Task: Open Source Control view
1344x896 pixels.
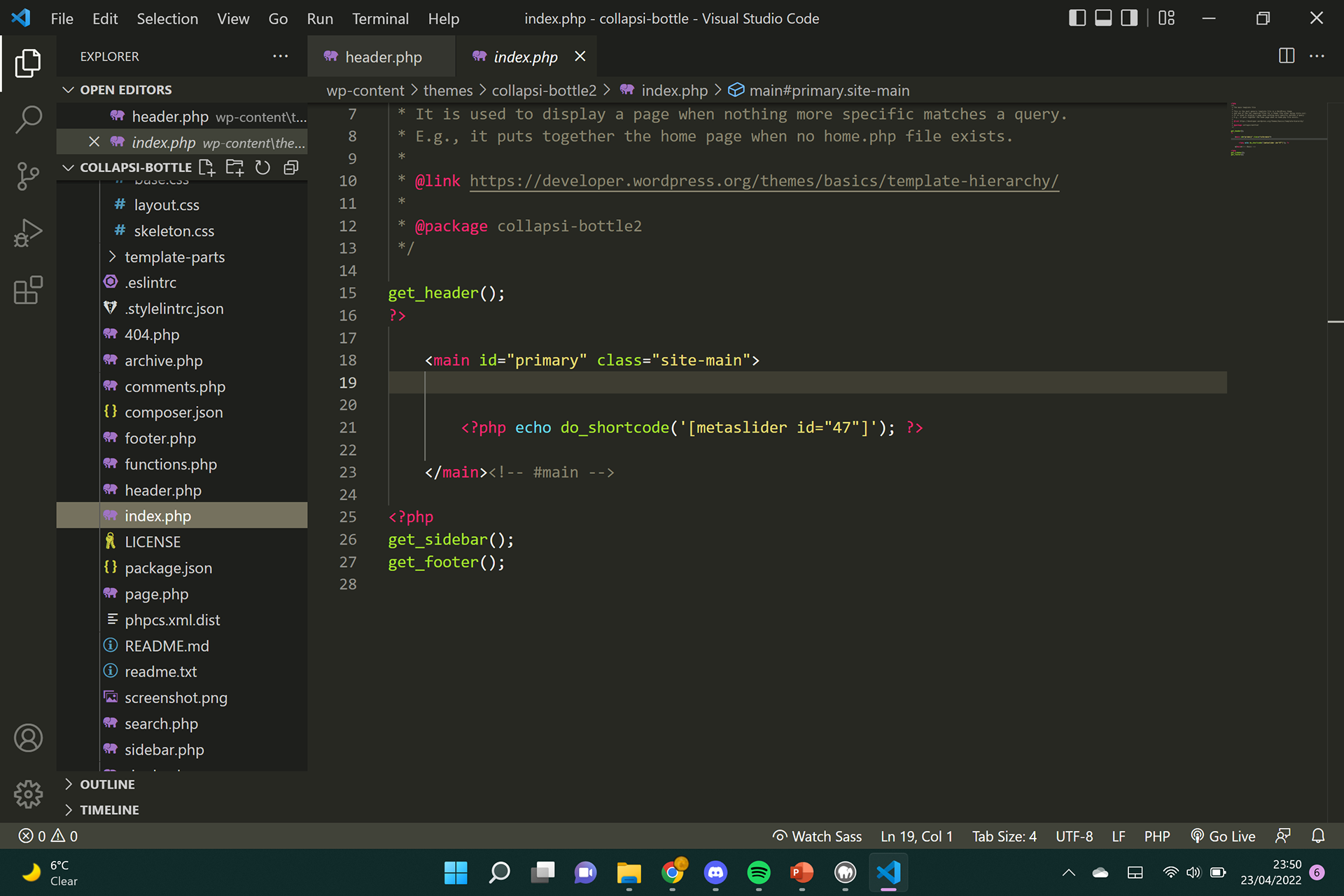Action: click(x=28, y=176)
